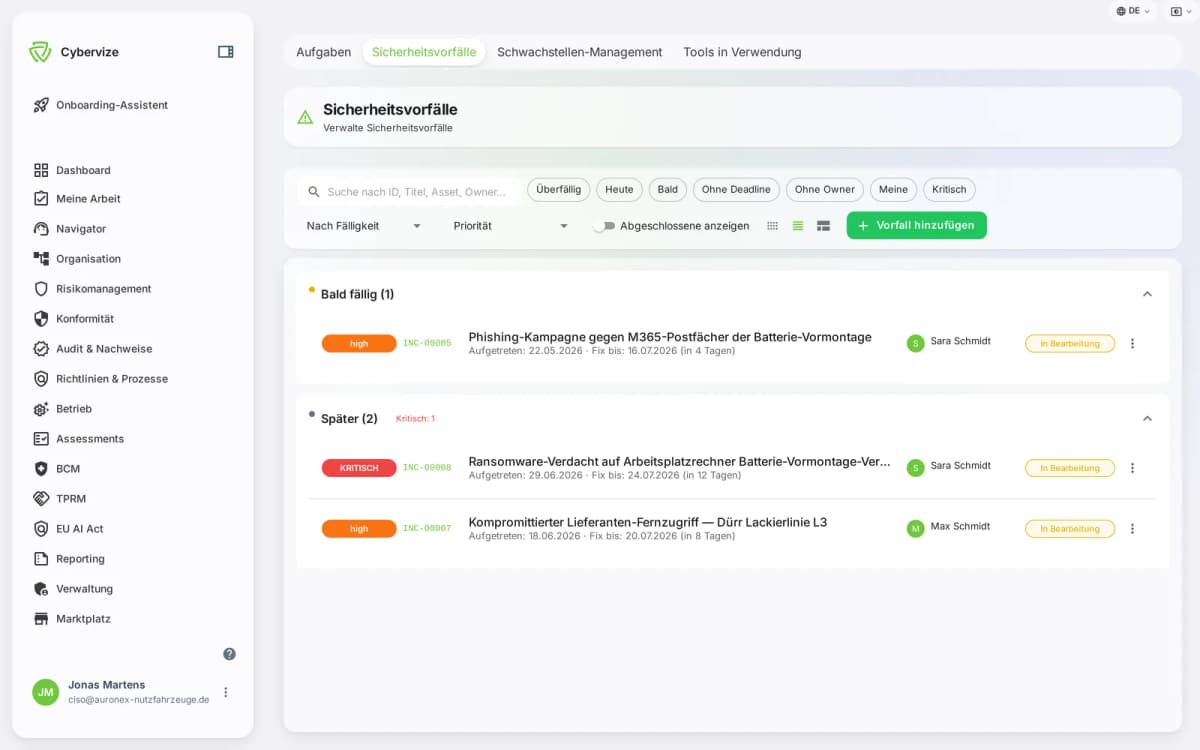Collapse the sidebar panel icon

226,52
